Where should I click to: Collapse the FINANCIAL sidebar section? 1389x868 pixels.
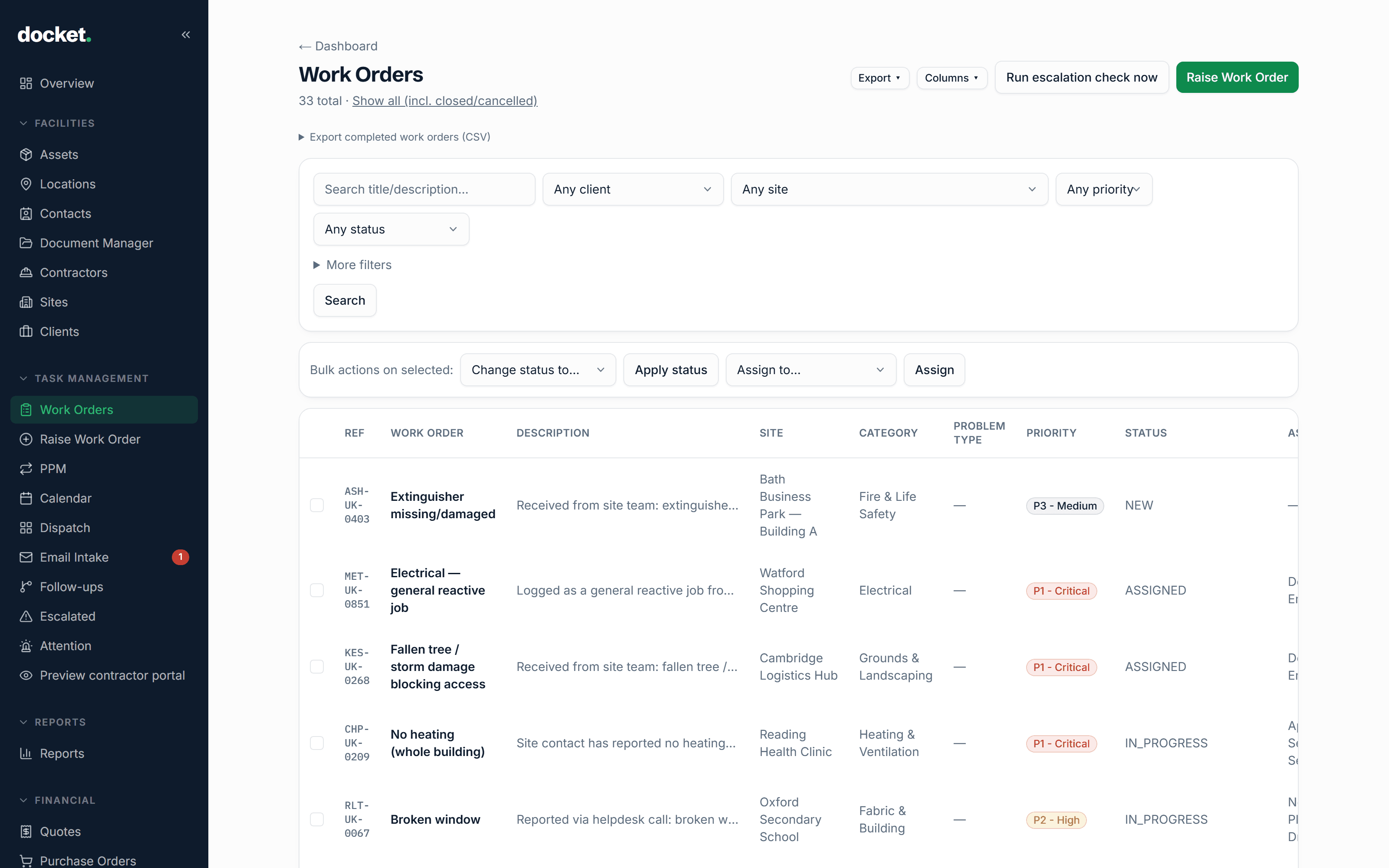coord(57,800)
